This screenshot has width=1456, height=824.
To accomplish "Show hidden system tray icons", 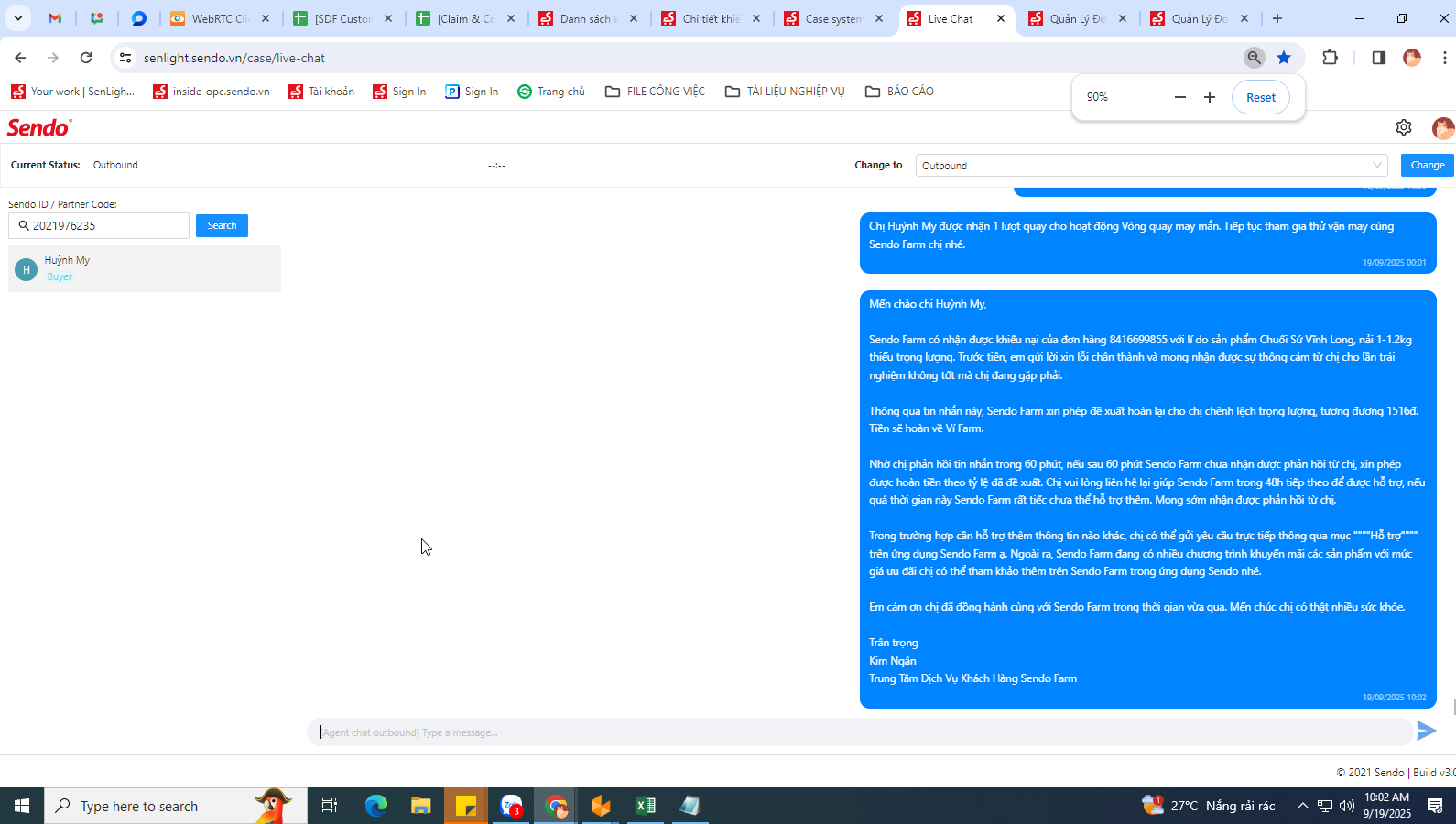I will click(1302, 806).
